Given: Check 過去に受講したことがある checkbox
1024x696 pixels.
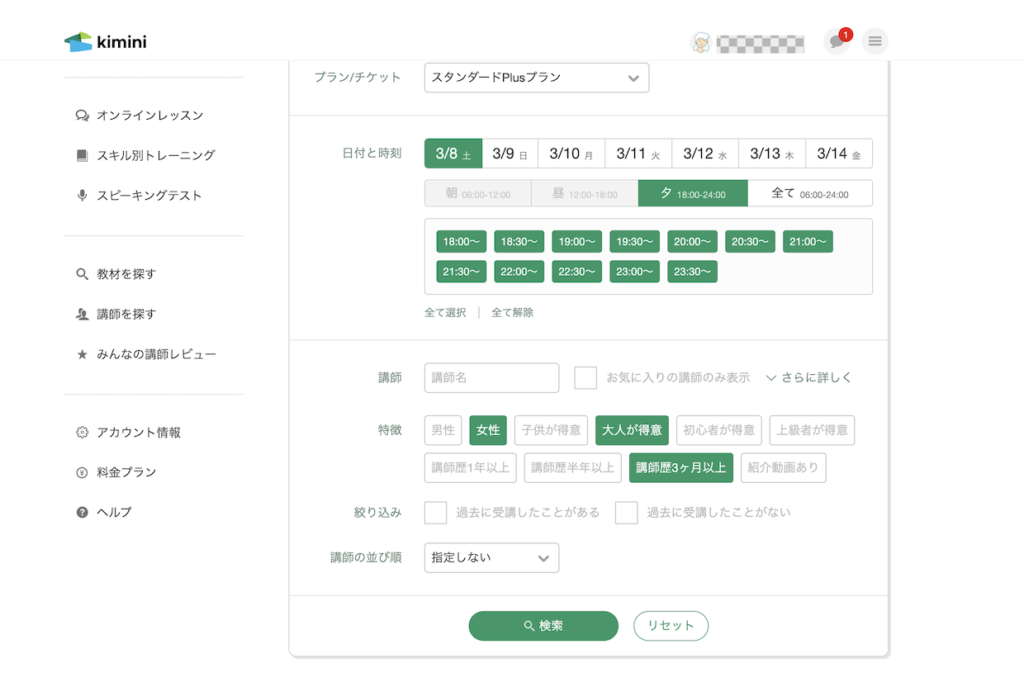Looking at the screenshot, I should pos(436,513).
